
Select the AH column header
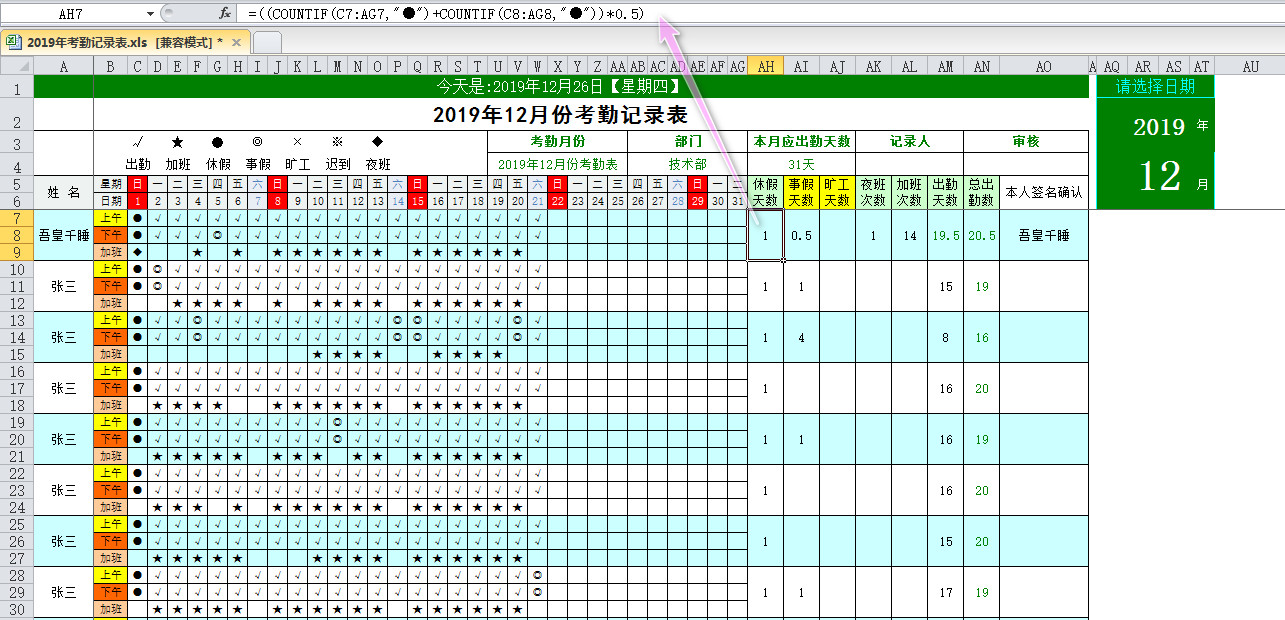pyautogui.click(x=766, y=66)
